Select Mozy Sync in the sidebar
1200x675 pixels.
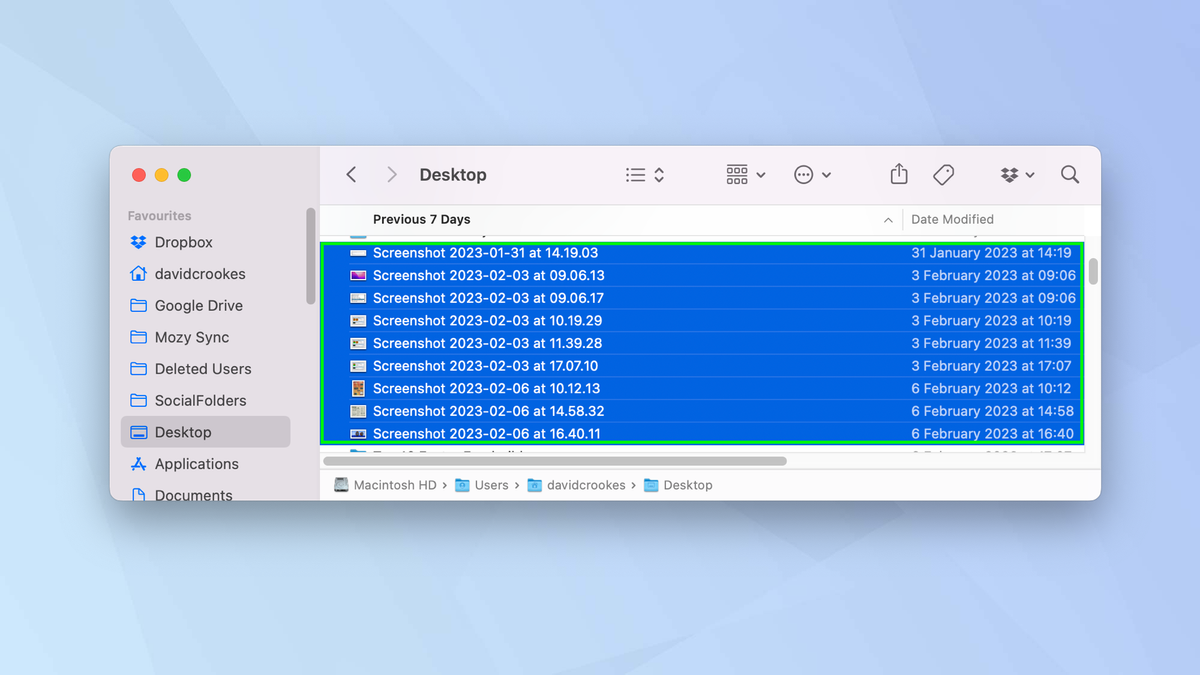click(191, 337)
